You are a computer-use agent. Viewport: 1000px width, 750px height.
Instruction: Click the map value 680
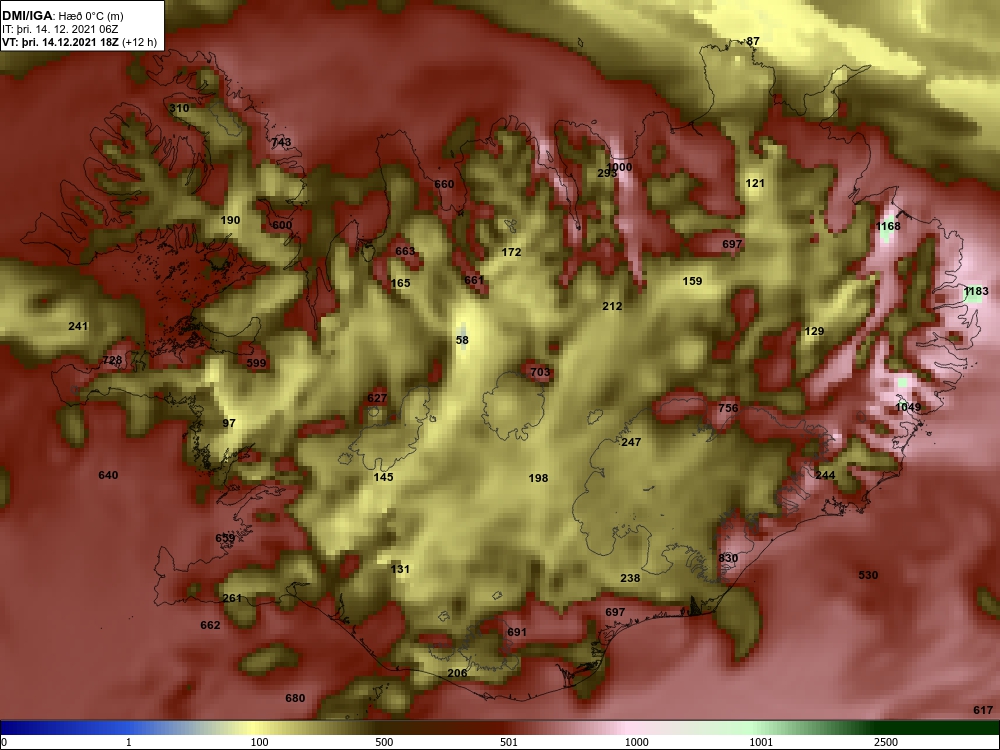tap(295, 698)
